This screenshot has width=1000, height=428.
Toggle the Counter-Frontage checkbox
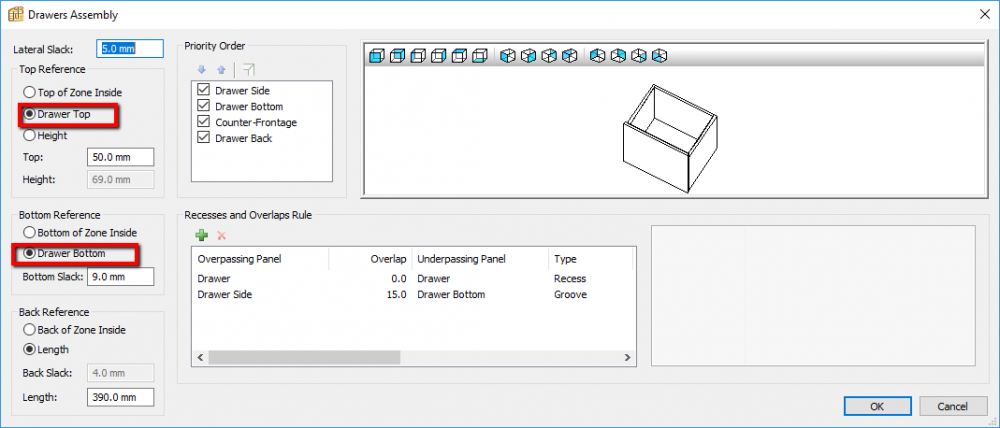[203, 122]
